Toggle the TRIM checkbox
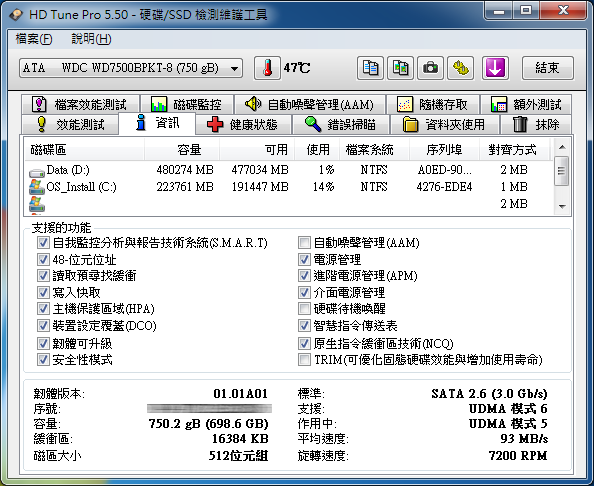The height and width of the screenshot is (486, 594). [x=304, y=359]
